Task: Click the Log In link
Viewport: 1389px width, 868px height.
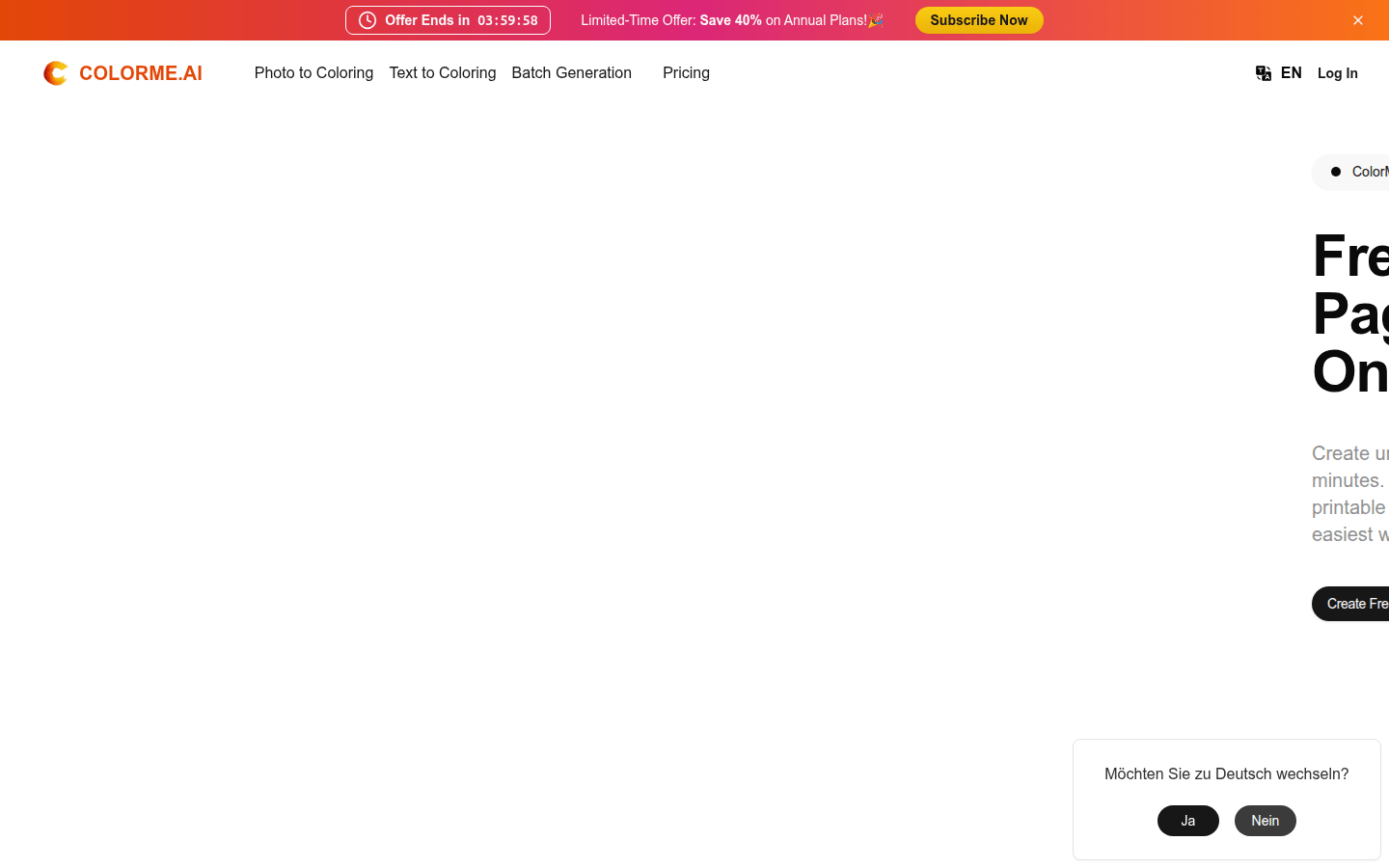Action: click(1337, 73)
